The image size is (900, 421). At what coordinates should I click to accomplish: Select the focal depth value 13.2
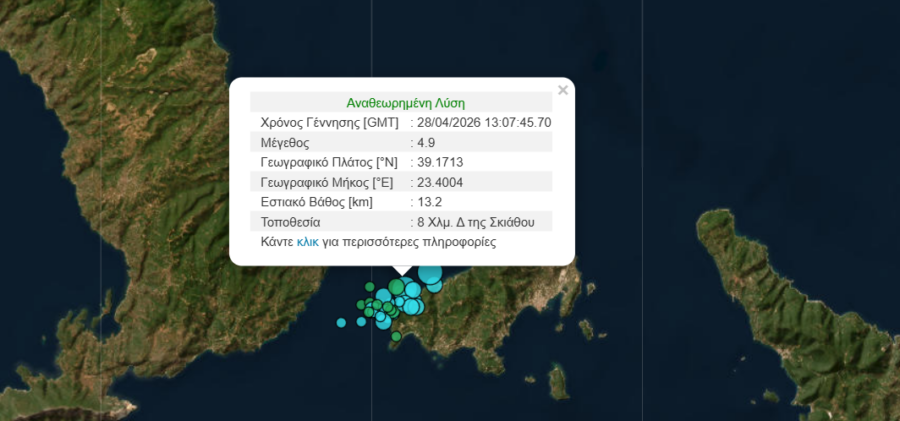coord(430,202)
